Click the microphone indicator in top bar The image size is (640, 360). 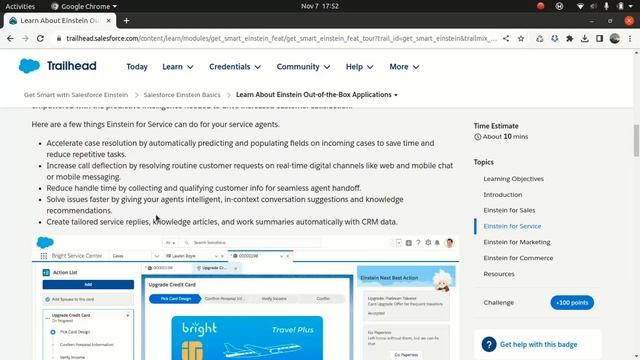(607, 6)
